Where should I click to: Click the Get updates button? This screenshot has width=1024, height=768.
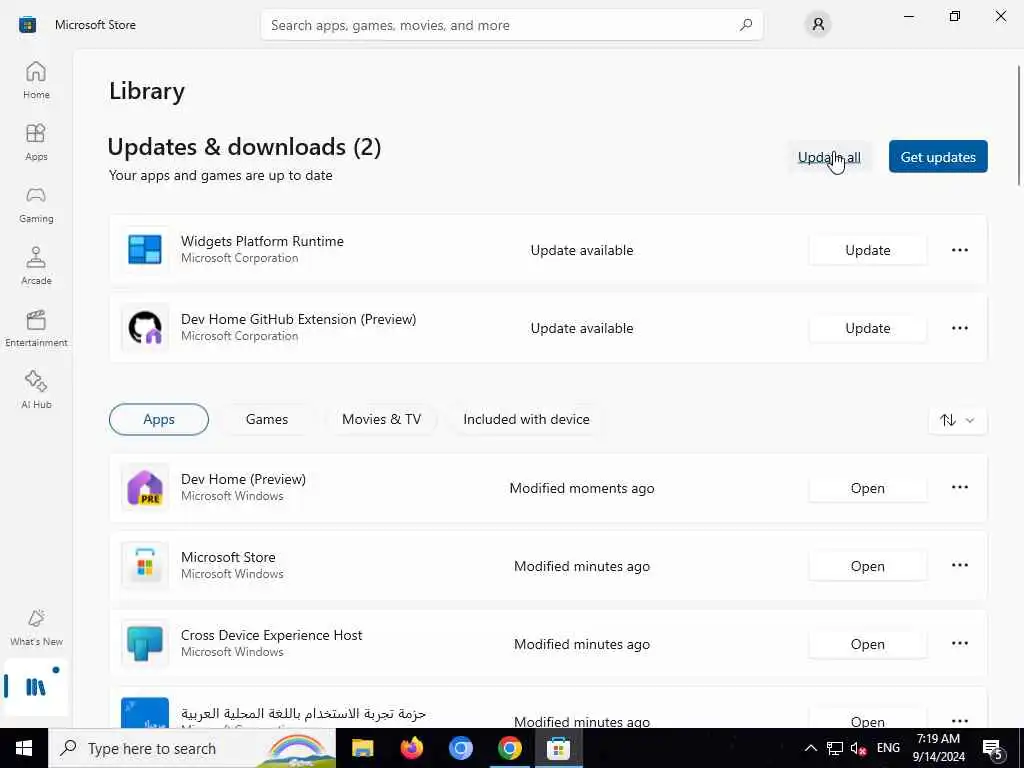point(938,157)
